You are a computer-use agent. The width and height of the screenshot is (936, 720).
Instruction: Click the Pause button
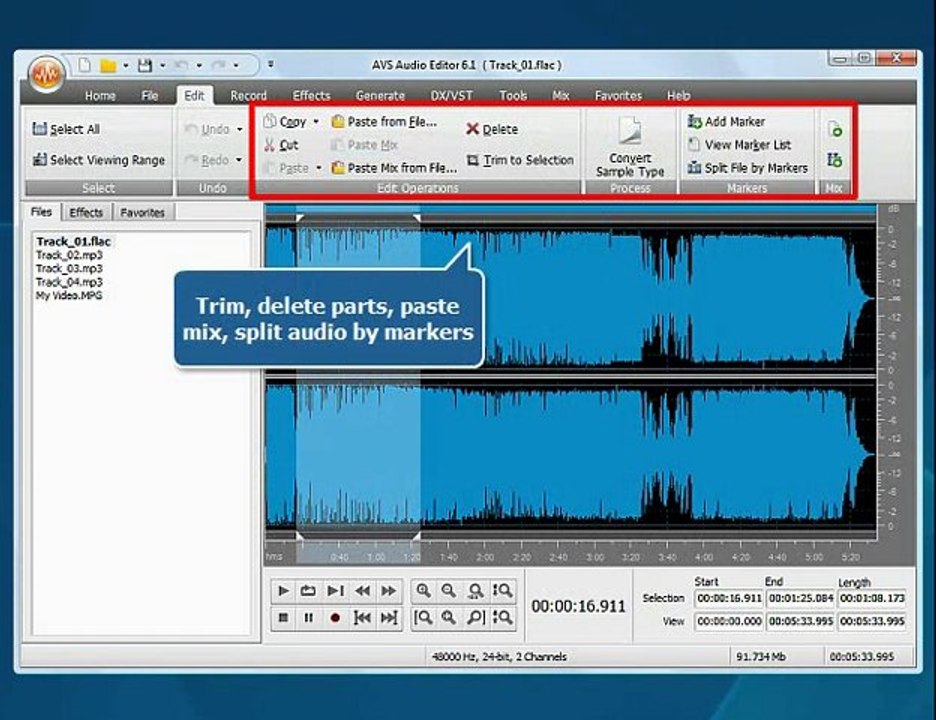coord(308,617)
